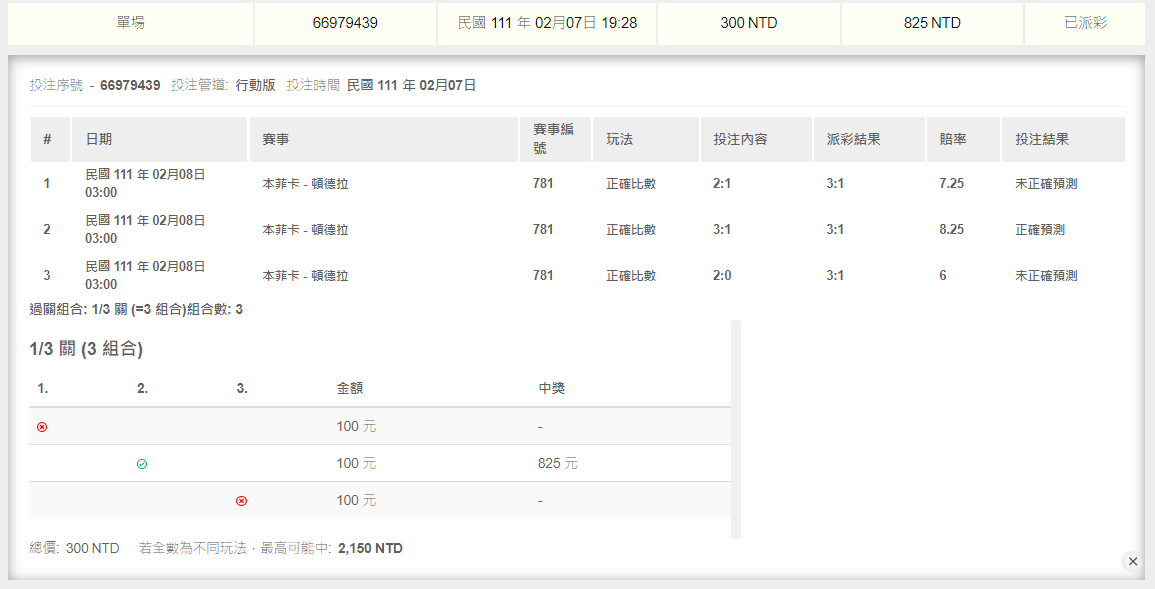The height and width of the screenshot is (589, 1155).
Task: Click the '300 NTD' amount in summary row
Action: (748, 23)
